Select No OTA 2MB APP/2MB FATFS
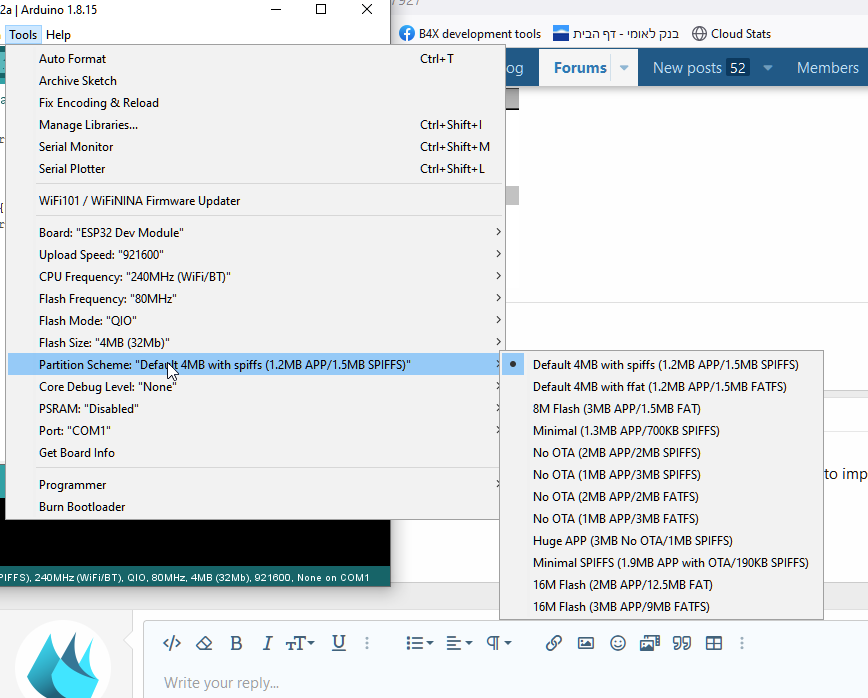 pyautogui.click(x=662, y=497)
